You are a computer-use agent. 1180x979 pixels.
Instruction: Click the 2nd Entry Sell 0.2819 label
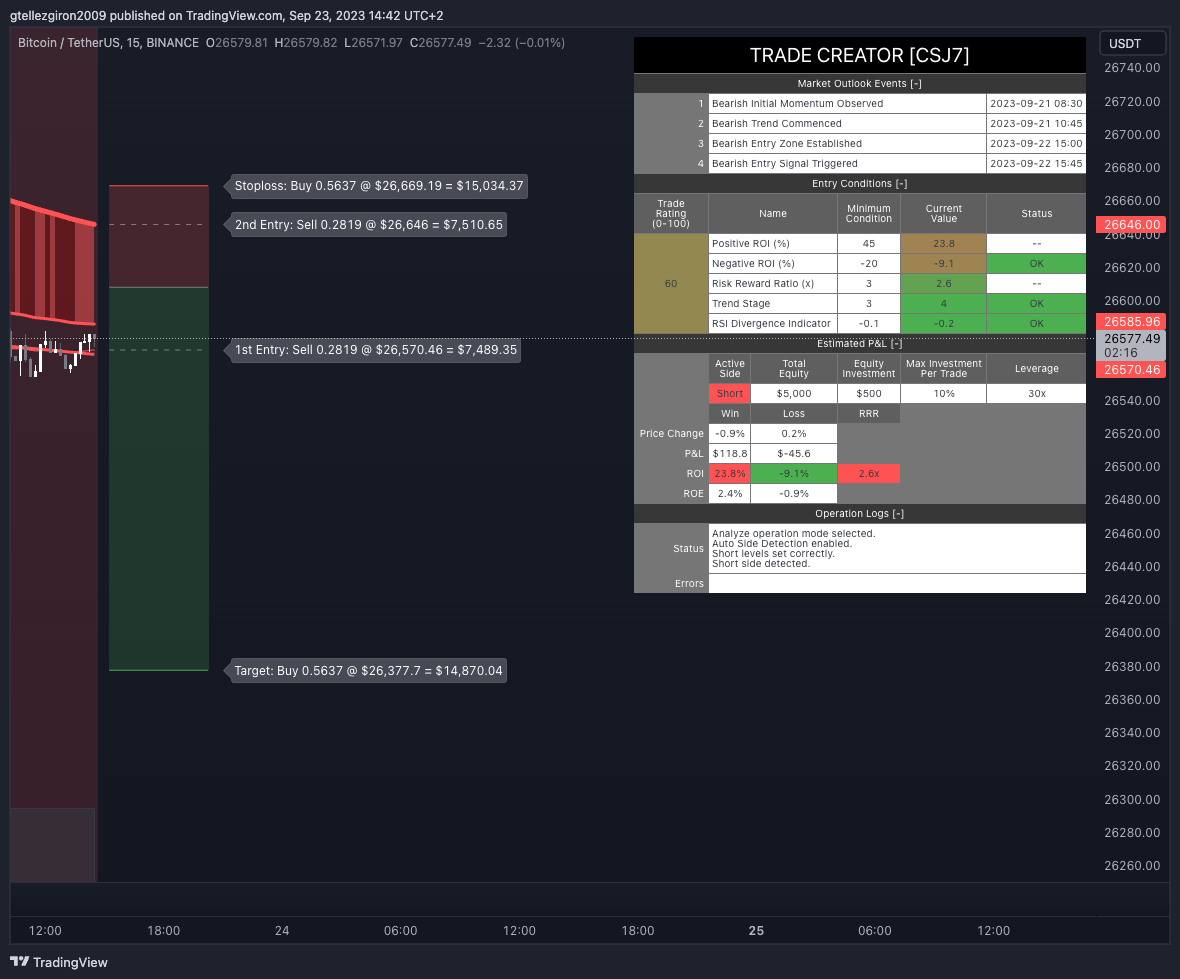[x=368, y=224]
